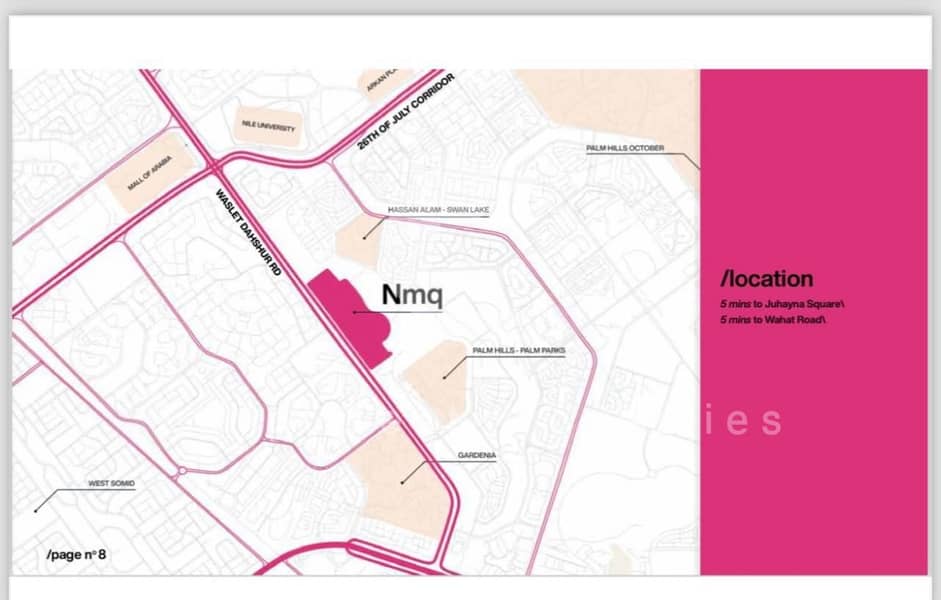Click the Palm Hills October label
The height and width of the screenshot is (600, 941).
pyautogui.click(x=625, y=148)
